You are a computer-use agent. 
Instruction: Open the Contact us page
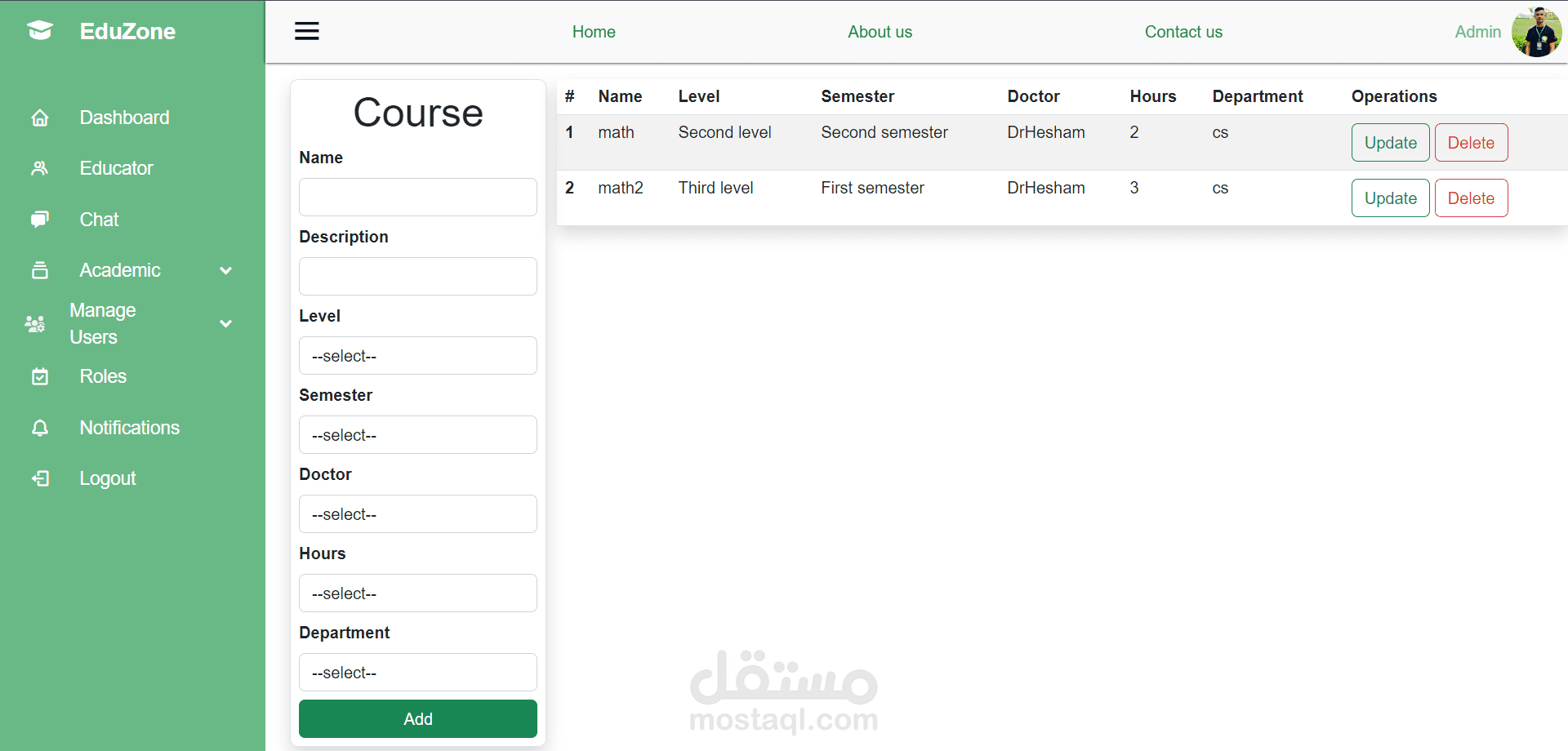tap(1183, 32)
